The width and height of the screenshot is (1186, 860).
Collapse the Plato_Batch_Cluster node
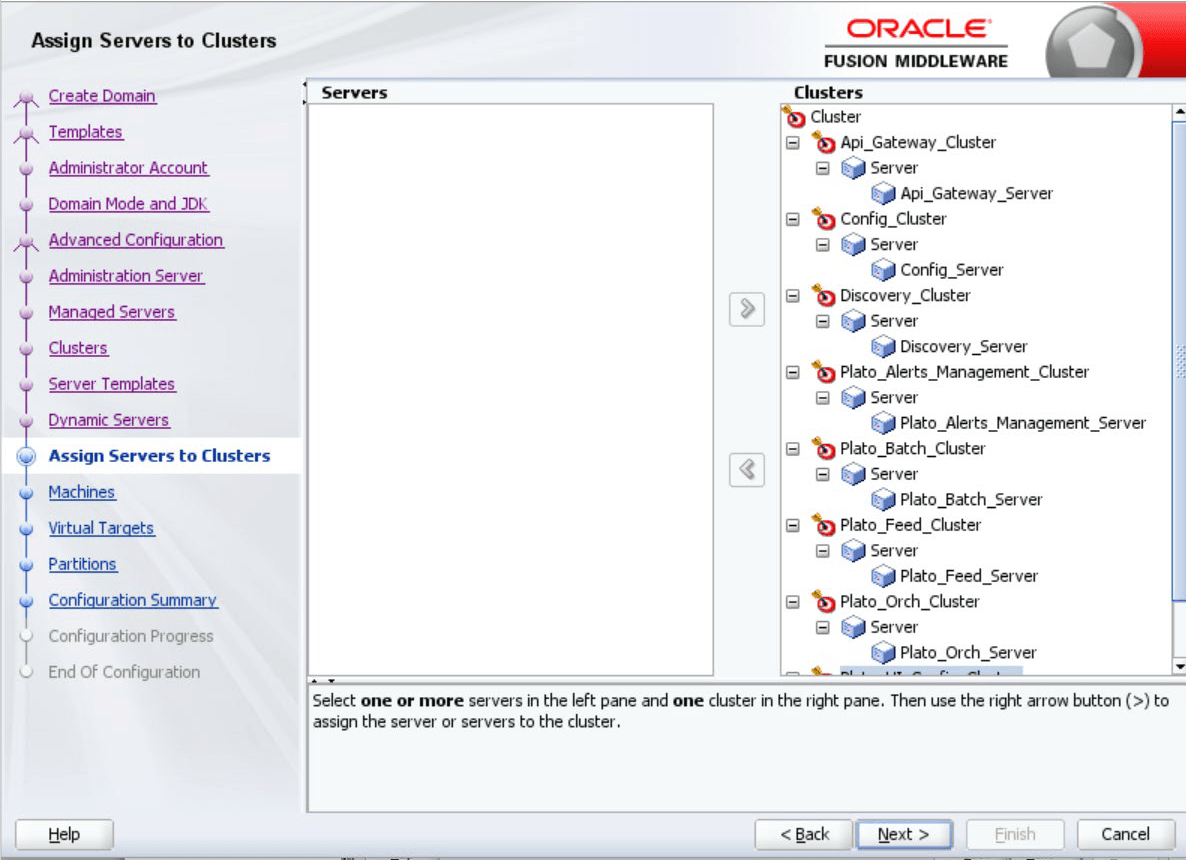793,449
